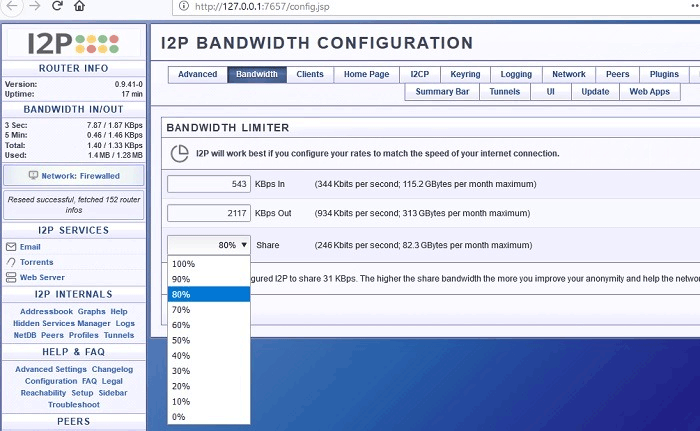Select 100% from the share list
The image size is (700, 431).
click(x=209, y=264)
